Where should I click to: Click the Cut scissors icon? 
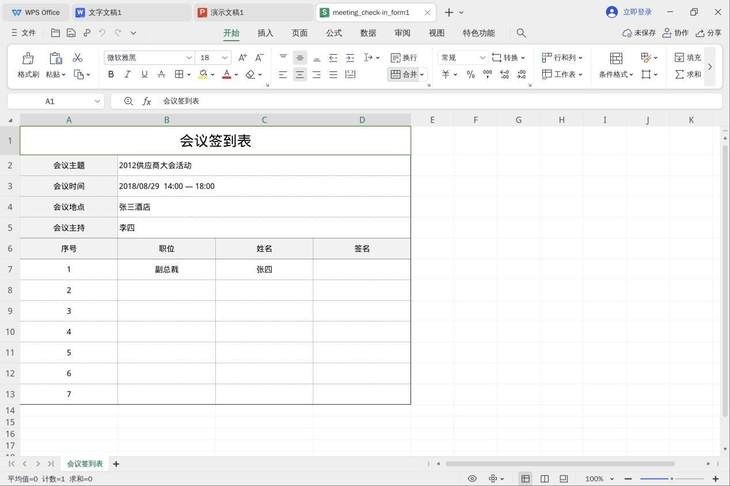(77, 58)
